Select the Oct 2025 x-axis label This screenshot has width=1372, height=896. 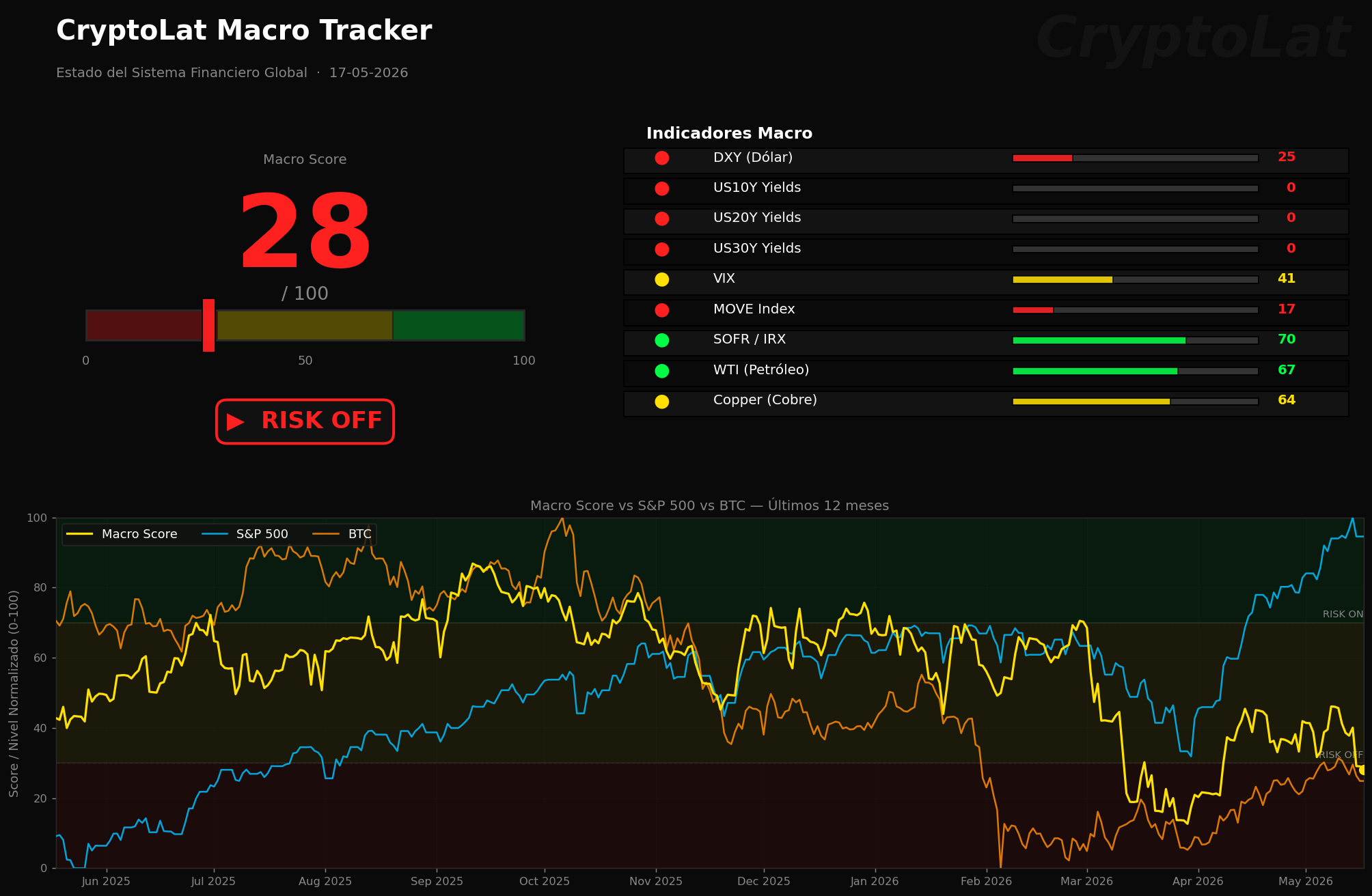(x=545, y=882)
